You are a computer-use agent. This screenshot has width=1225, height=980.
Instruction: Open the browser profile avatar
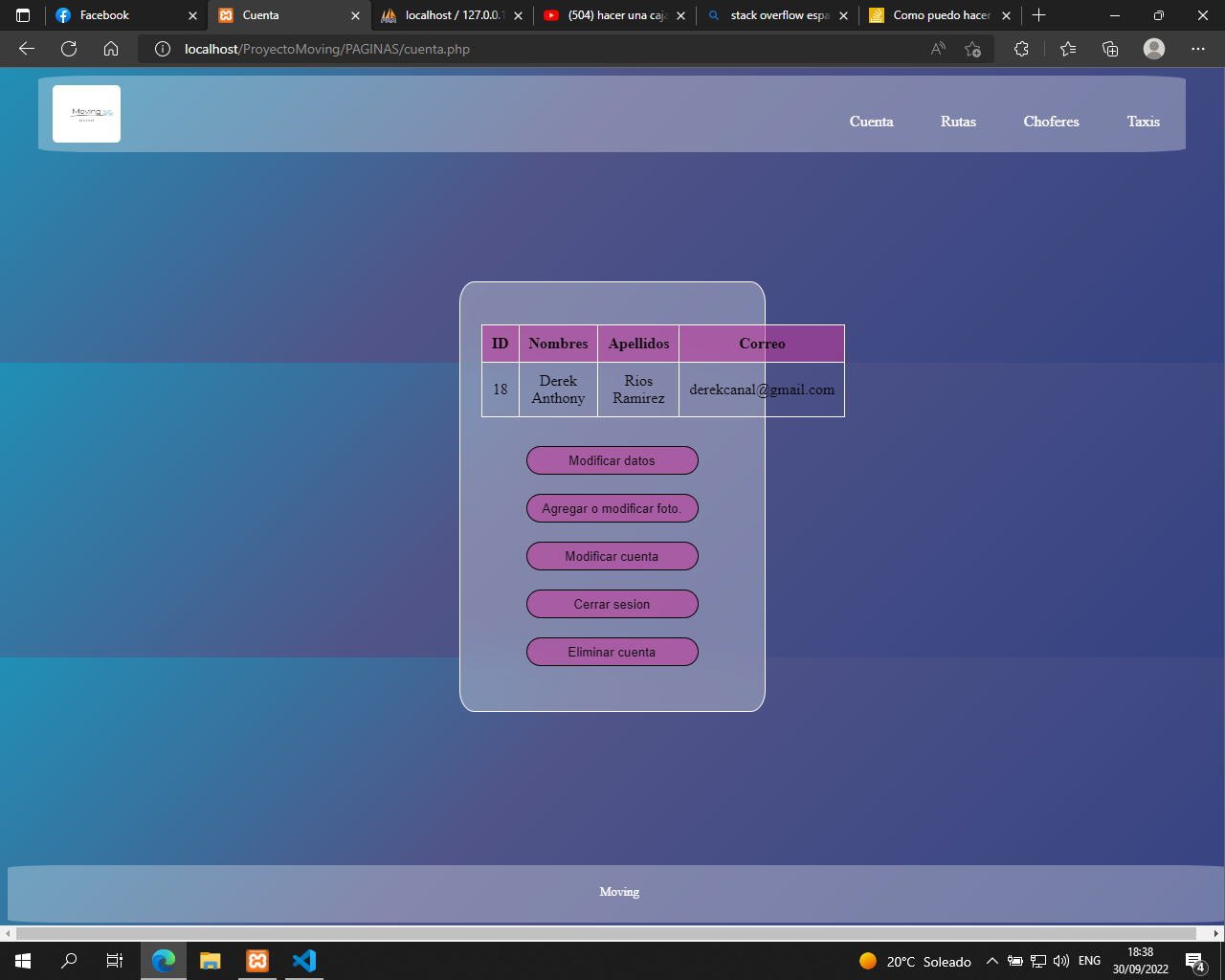coord(1154,49)
